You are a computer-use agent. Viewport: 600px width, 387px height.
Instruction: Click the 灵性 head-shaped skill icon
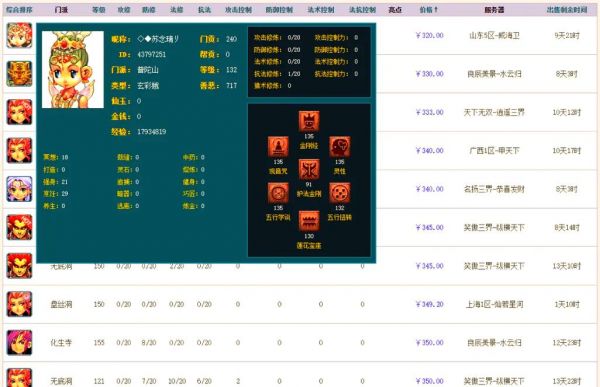(339, 147)
